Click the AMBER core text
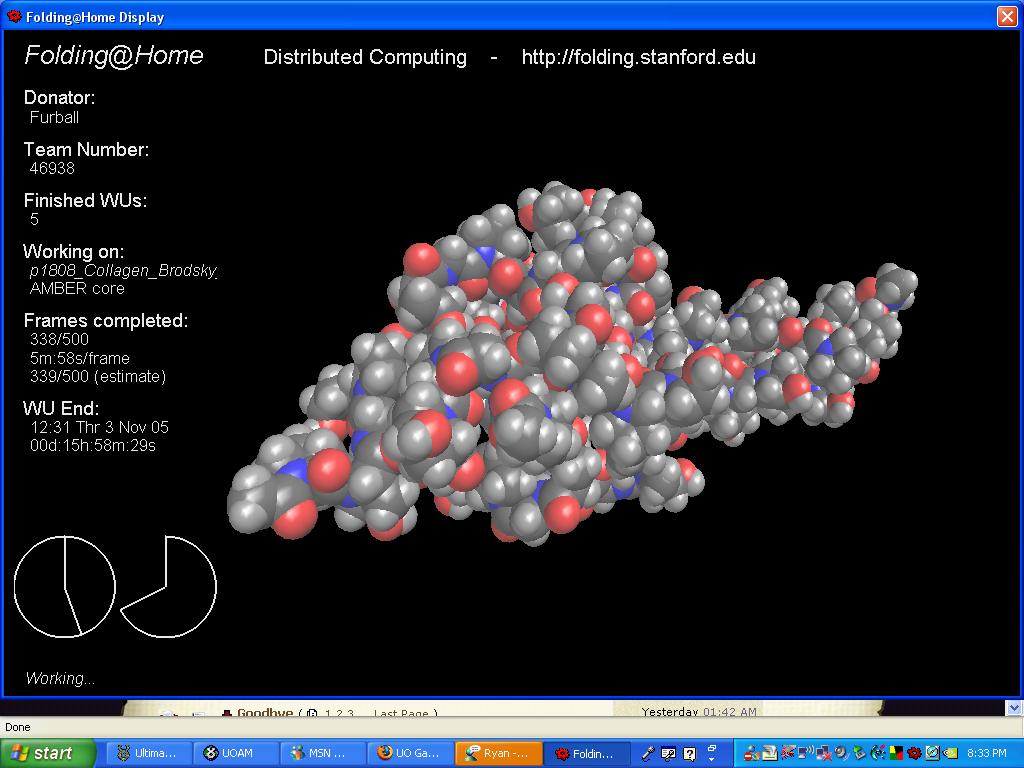The image size is (1024, 768). click(x=77, y=289)
